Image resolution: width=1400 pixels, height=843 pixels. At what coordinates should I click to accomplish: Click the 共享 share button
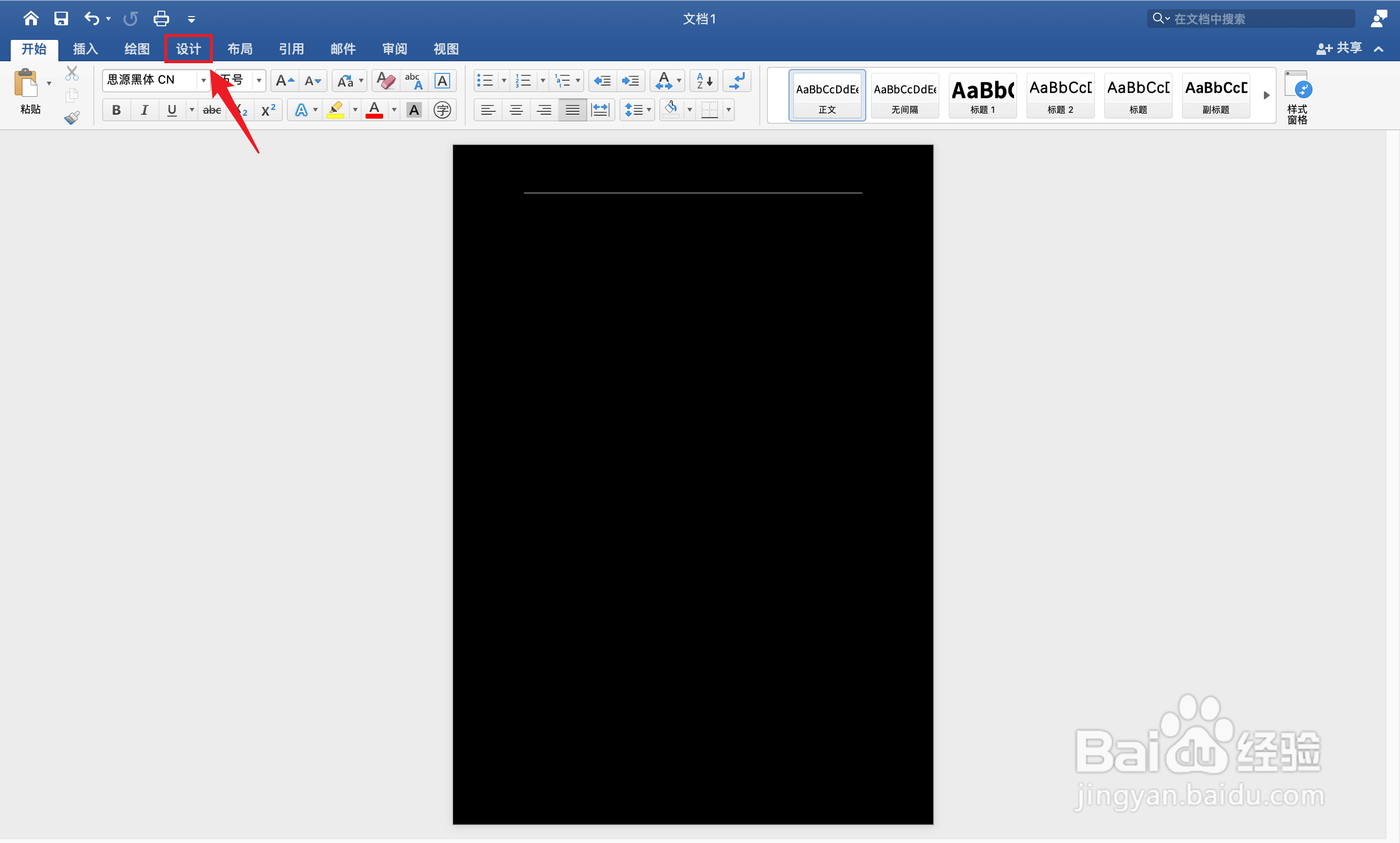tap(1340, 48)
